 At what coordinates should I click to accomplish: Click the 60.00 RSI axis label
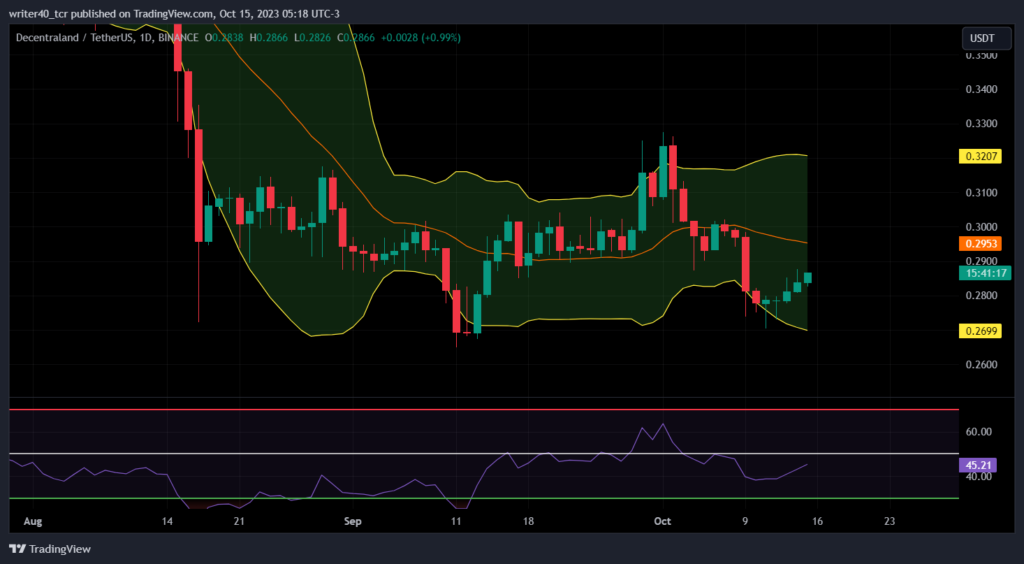(978, 431)
